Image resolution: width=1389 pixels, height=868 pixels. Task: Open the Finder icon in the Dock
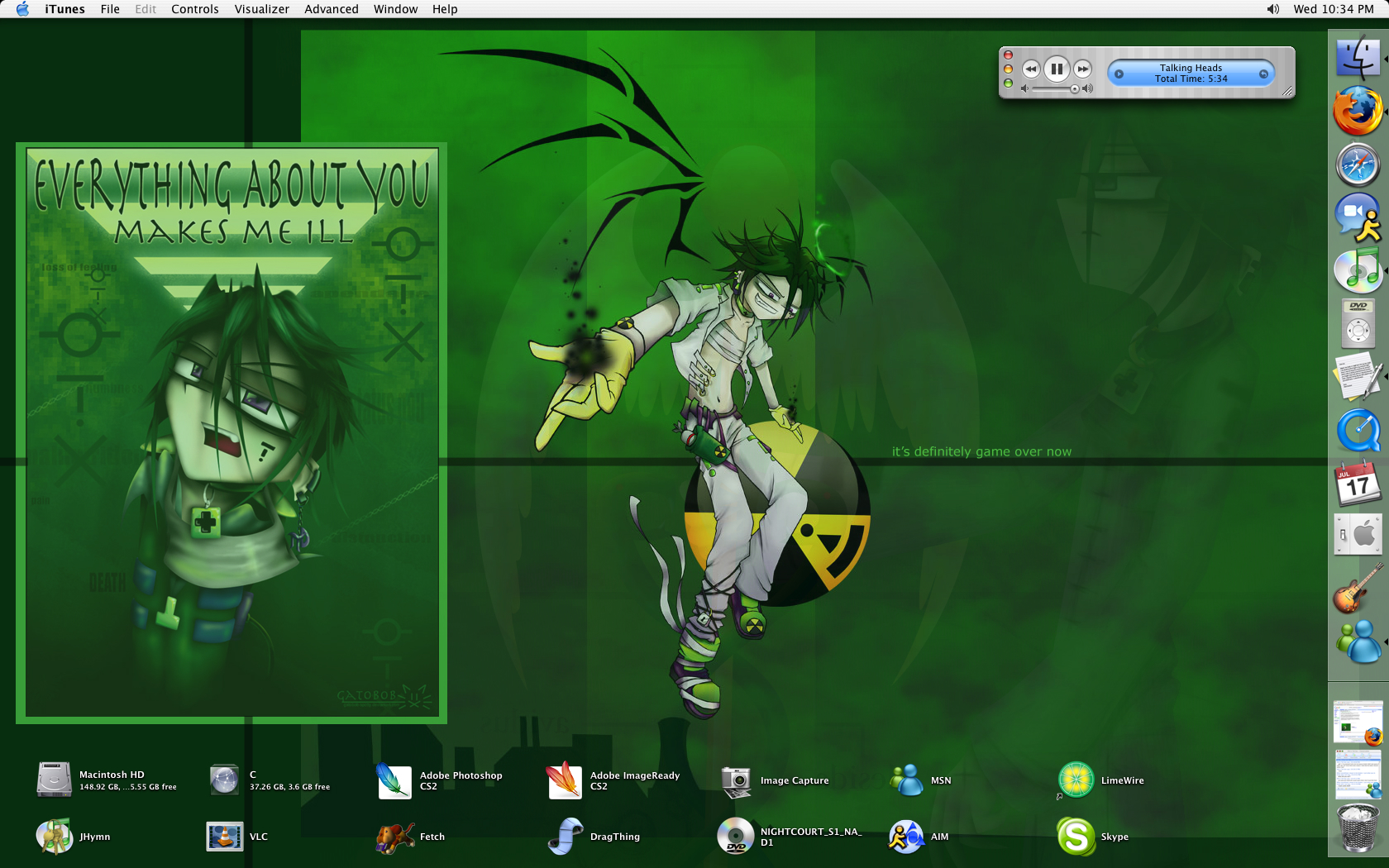pyautogui.click(x=1358, y=58)
